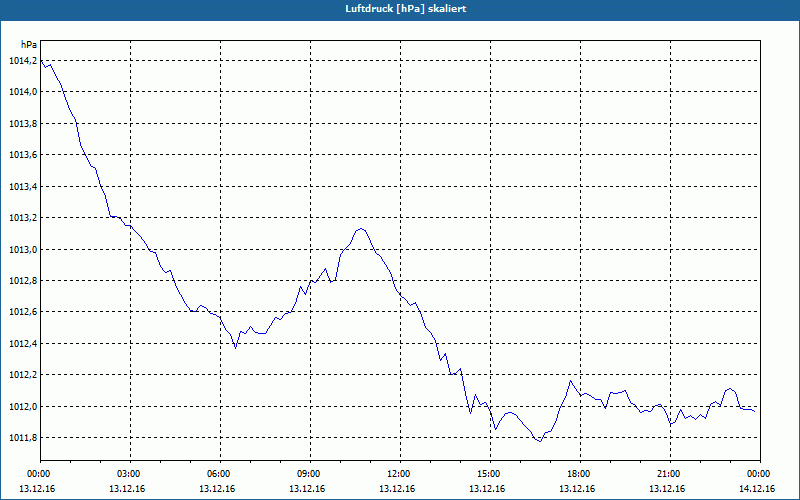Click the '1013,8' y-axis value
This screenshot has height=500, width=800.
pos(23,123)
